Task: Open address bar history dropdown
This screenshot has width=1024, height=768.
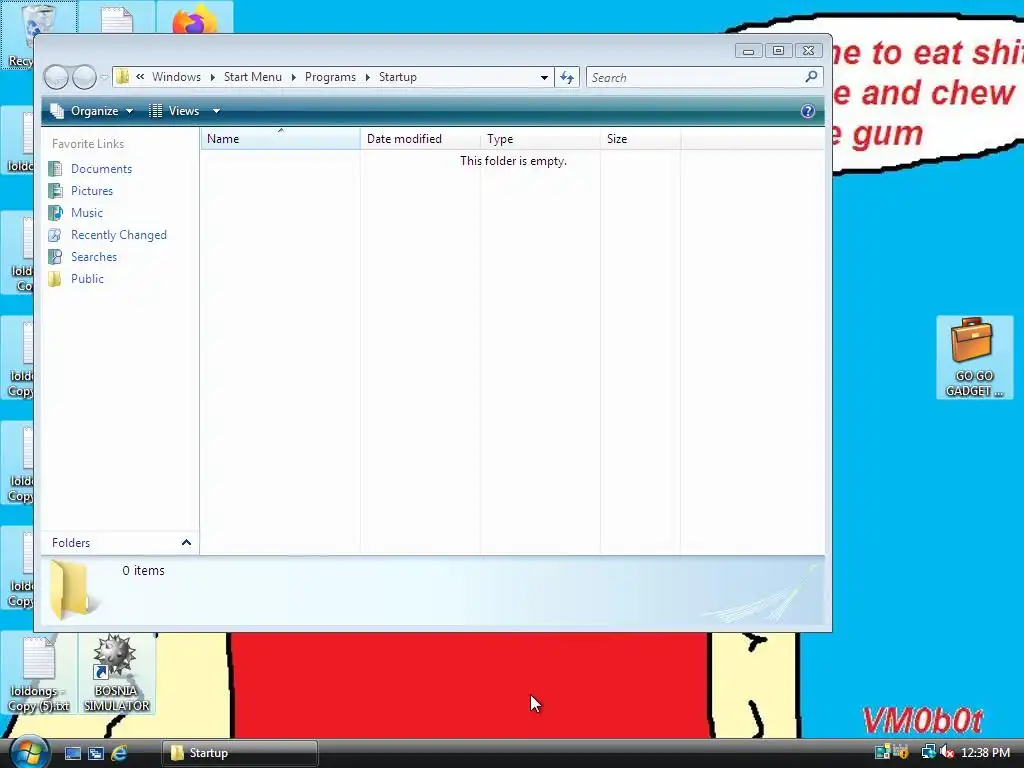Action: 544,77
